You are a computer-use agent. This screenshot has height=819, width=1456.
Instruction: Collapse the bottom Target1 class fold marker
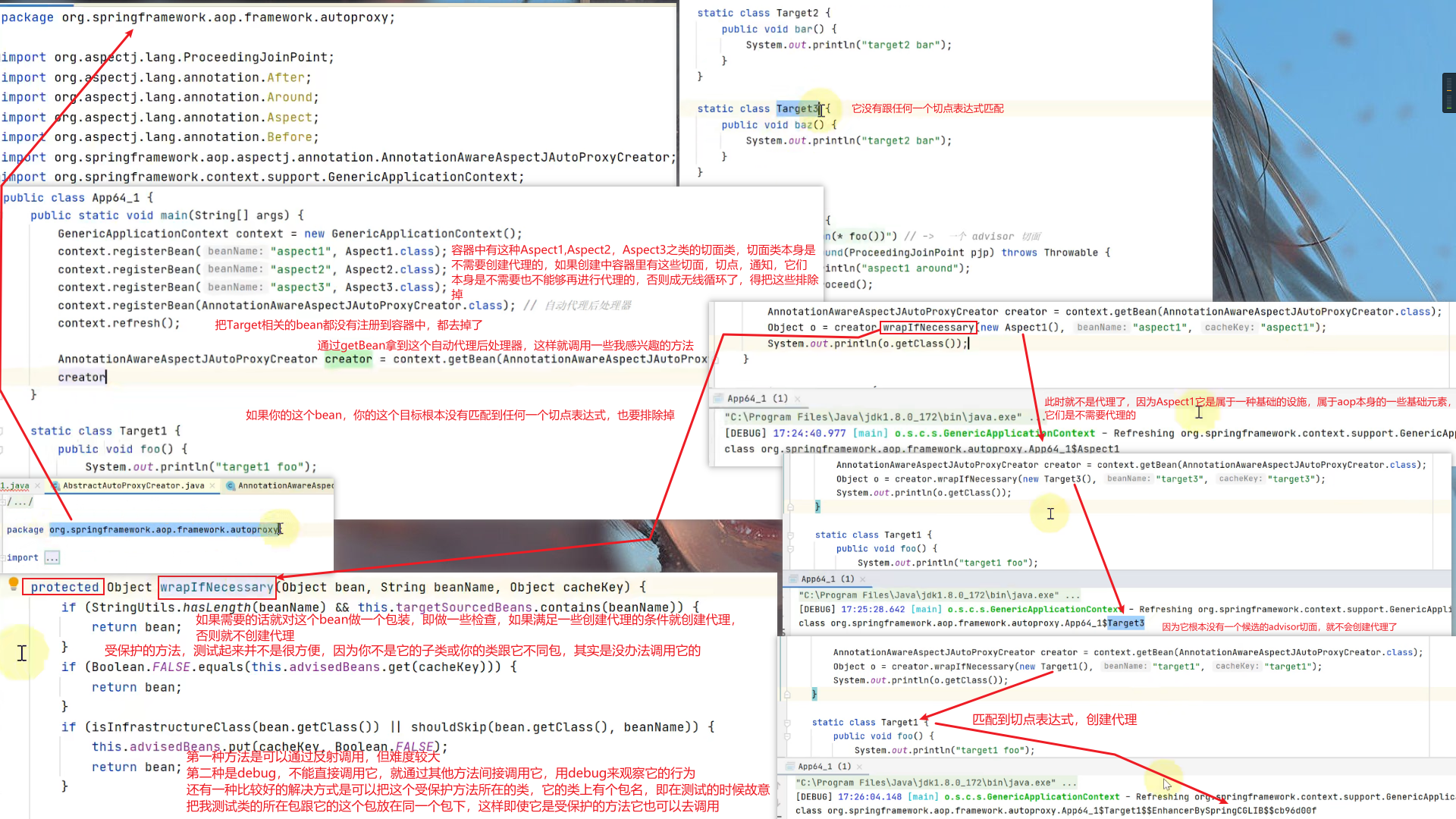pyautogui.click(x=787, y=723)
